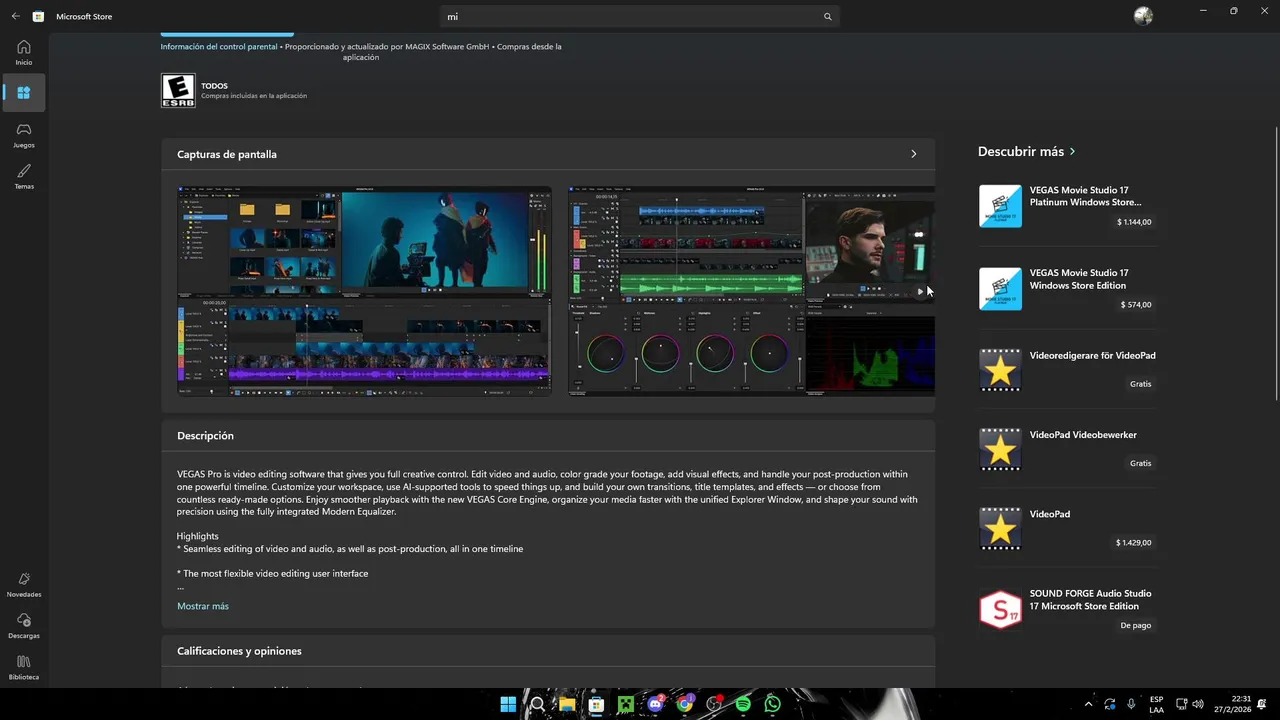Click Microsoft Store taskbar icon
Viewport: 1280px width, 720px height.
click(596, 704)
